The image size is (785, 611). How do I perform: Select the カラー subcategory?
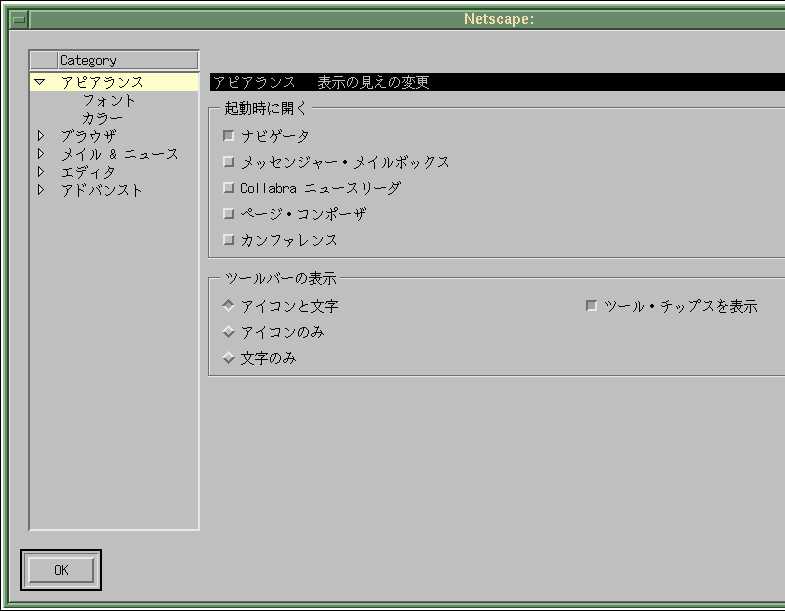click(102, 118)
